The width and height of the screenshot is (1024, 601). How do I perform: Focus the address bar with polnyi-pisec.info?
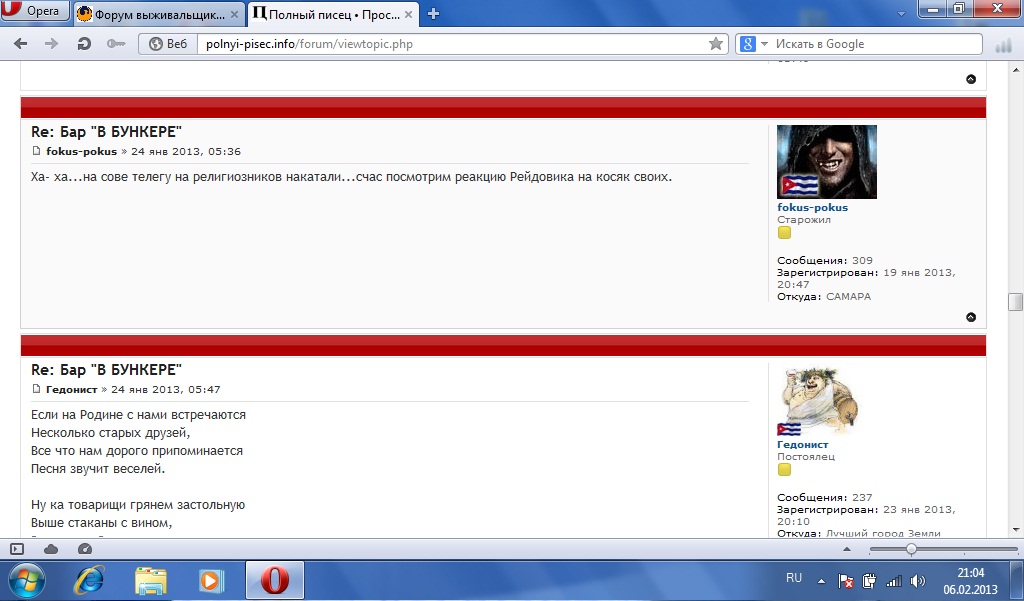pos(451,44)
